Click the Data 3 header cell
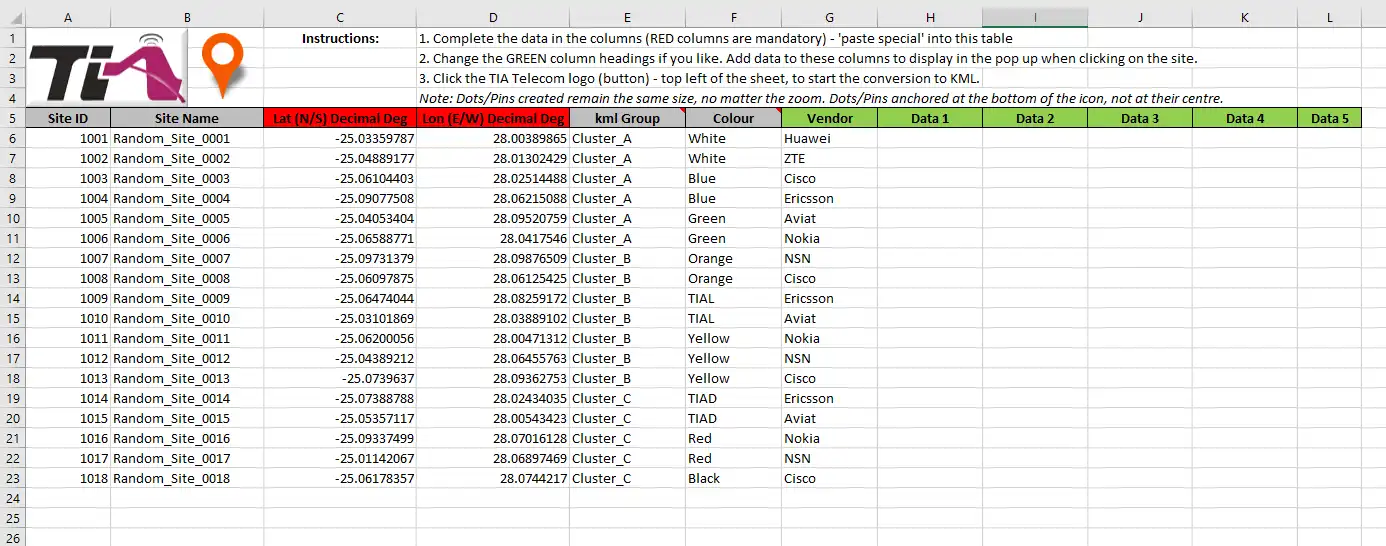 [x=1140, y=118]
